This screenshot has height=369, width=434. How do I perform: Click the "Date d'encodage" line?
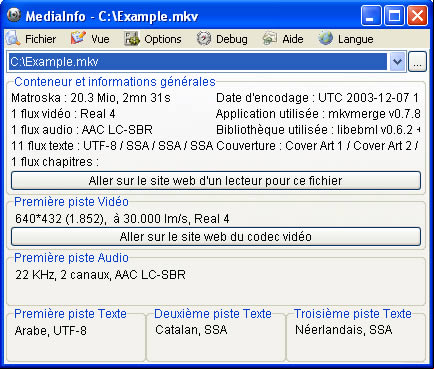click(317, 98)
